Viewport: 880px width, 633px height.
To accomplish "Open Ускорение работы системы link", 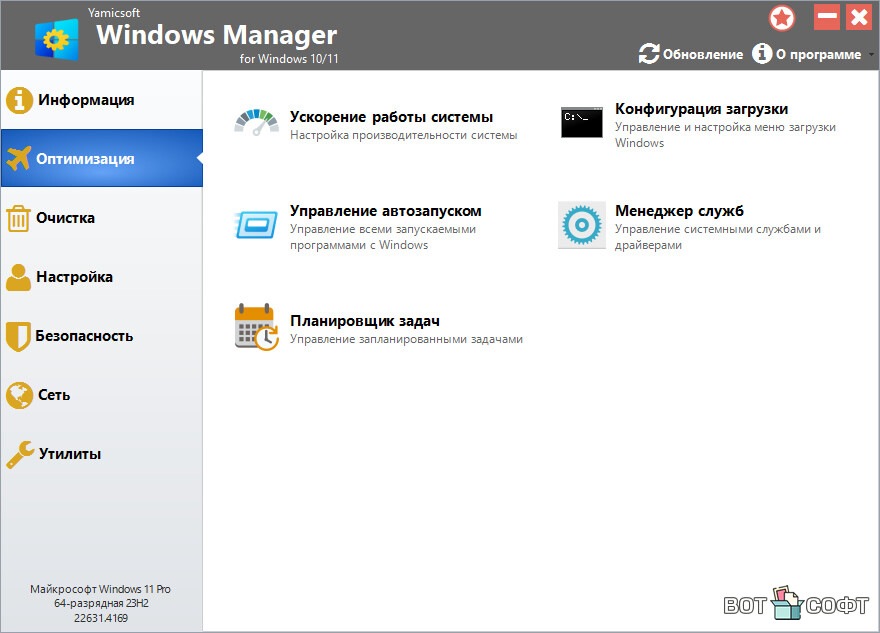I will (x=391, y=116).
